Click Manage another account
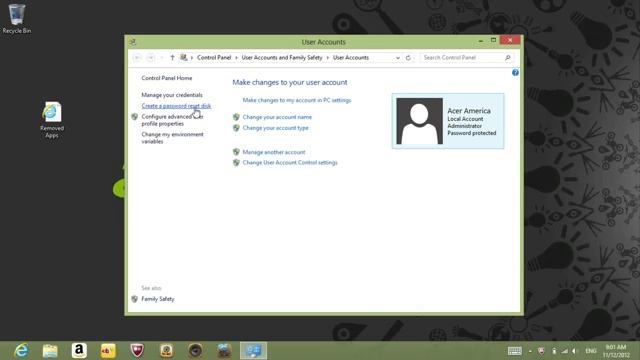The image size is (640, 360). pyautogui.click(x=274, y=152)
